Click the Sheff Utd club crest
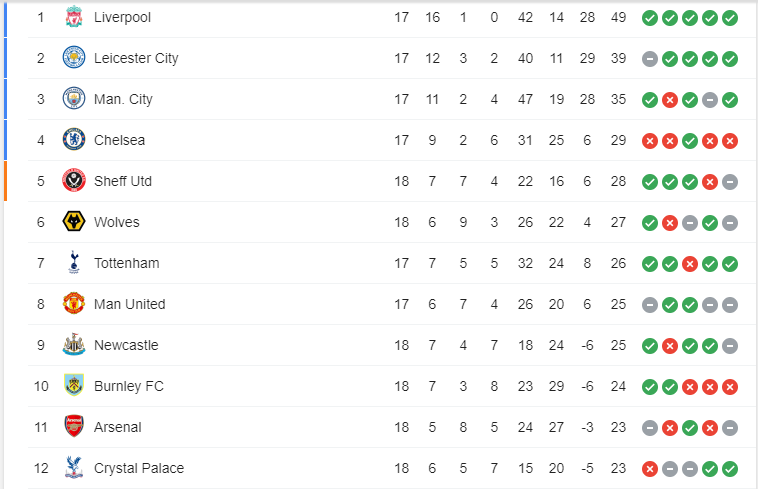Screen dimensions: 758x489 click(x=74, y=181)
